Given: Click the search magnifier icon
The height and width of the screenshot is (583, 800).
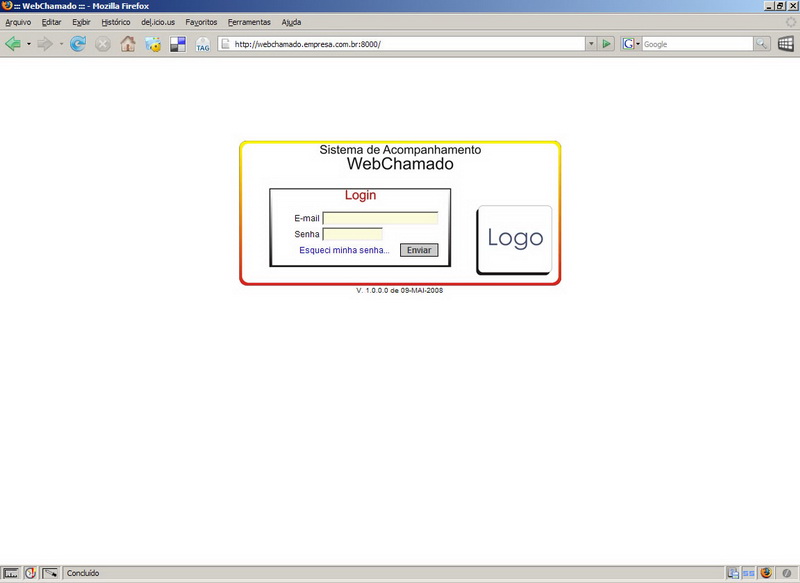Looking at the screenshot, I should pyautogui.click(x=762, y=44).
